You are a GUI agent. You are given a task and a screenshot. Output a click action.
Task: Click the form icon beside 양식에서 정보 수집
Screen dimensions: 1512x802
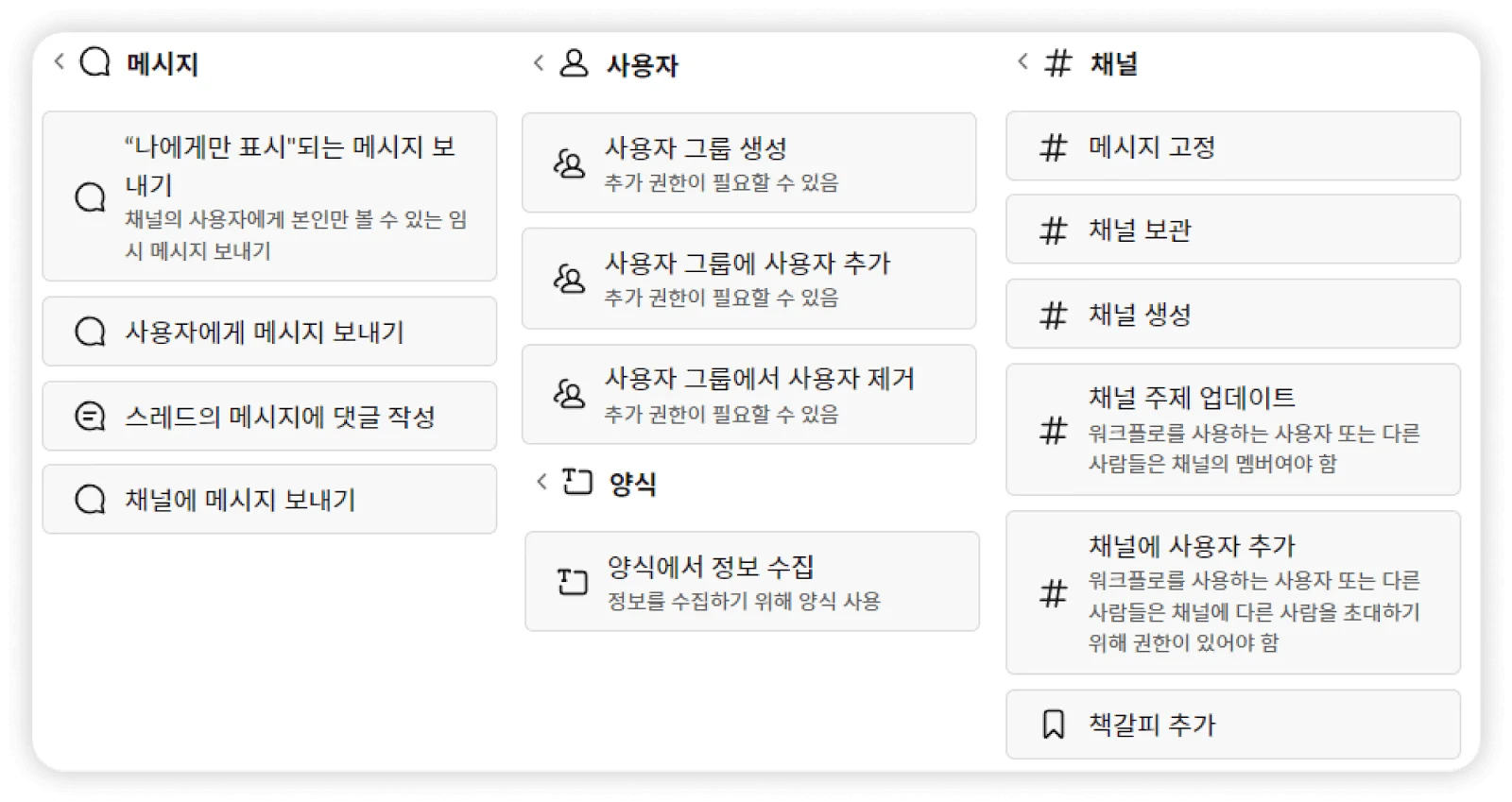pyautogui.click(x=572, y=582)
